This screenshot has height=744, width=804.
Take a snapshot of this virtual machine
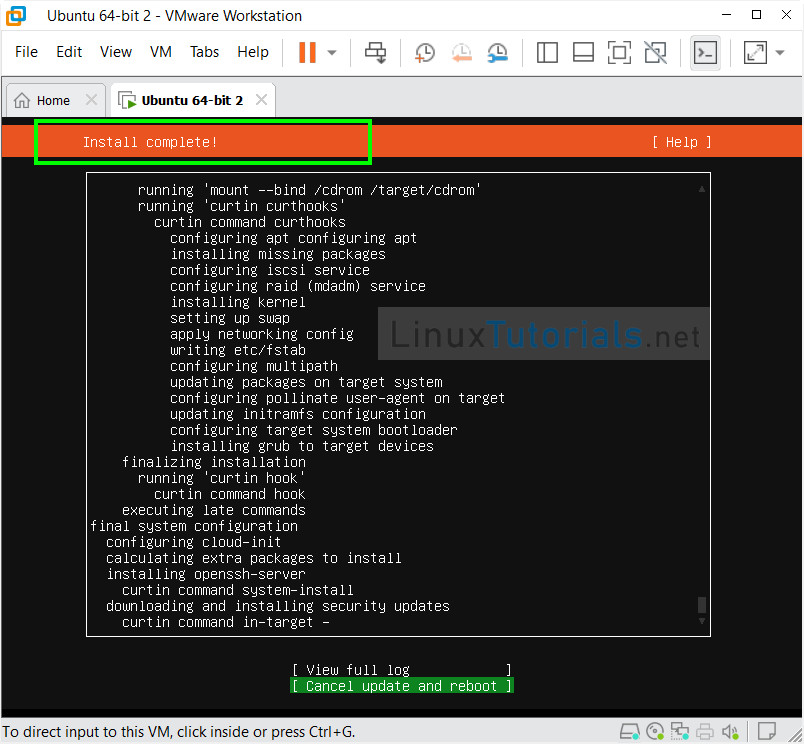[425, 52]
